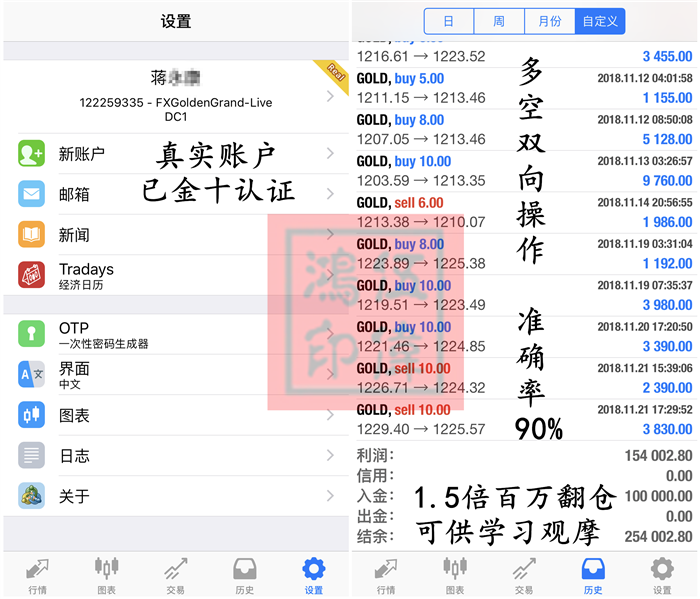Viewport: 700px width, 599px height.
Task: Select the 周 week period segment
Action: click(x=499, y=21)
